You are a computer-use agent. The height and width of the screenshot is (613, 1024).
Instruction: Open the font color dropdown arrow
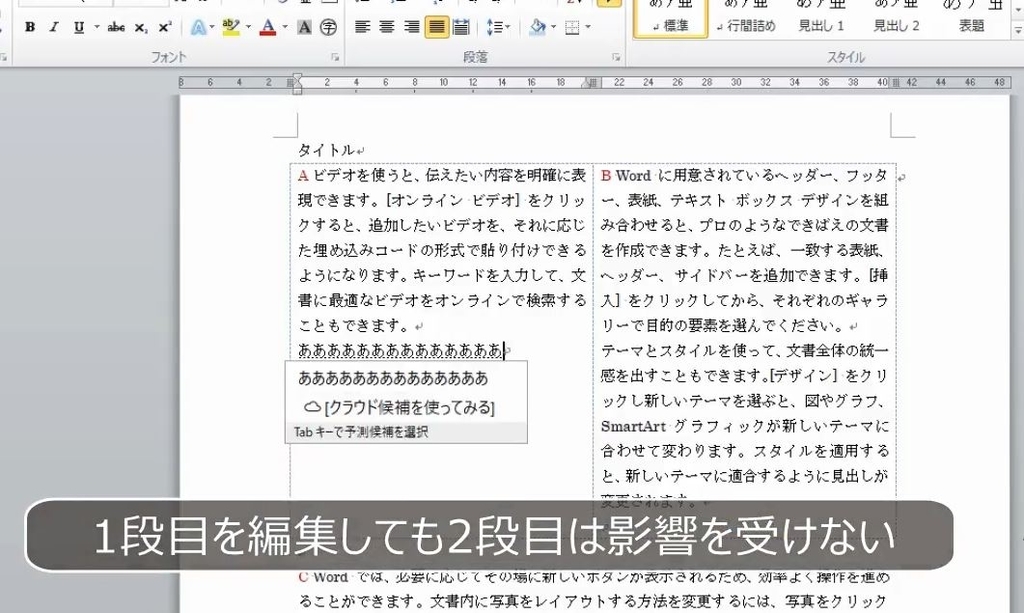click(285, 27)
